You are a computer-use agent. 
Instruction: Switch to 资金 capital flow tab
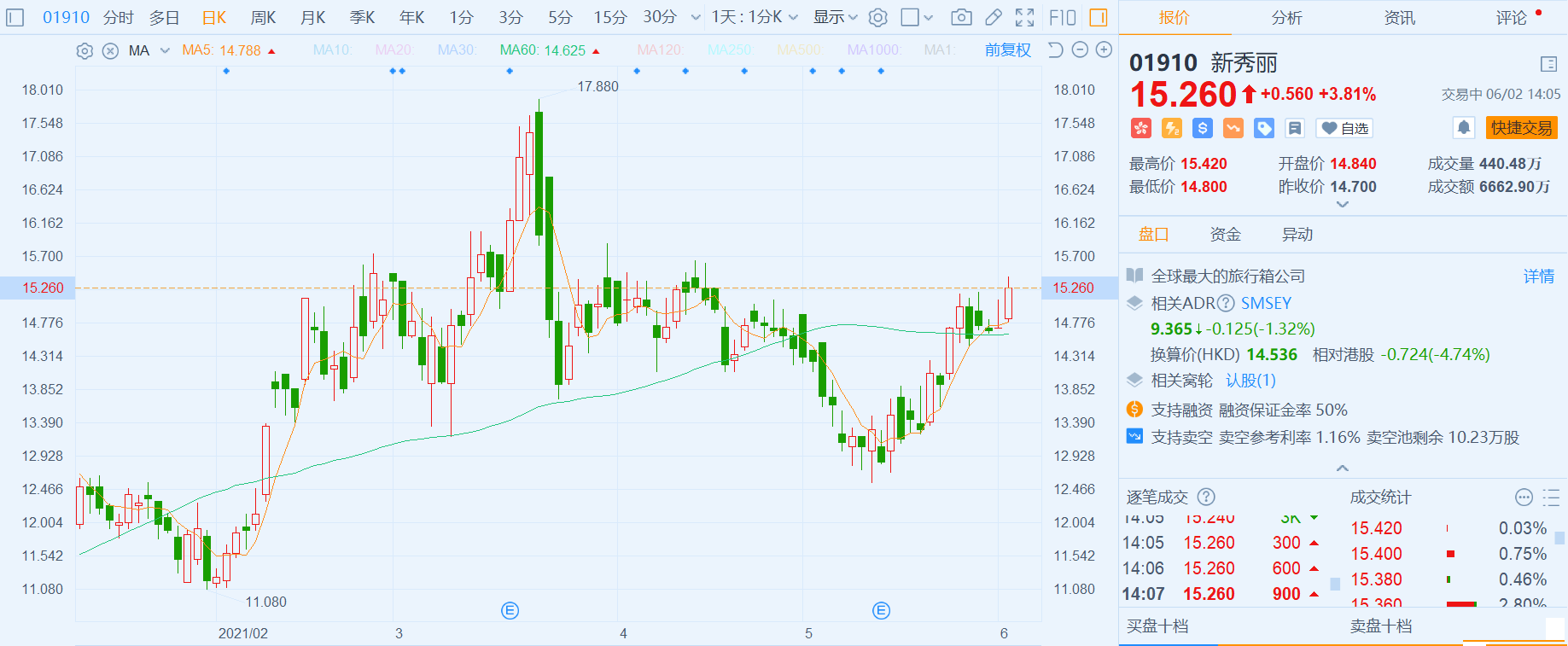tap(1226, 235)
